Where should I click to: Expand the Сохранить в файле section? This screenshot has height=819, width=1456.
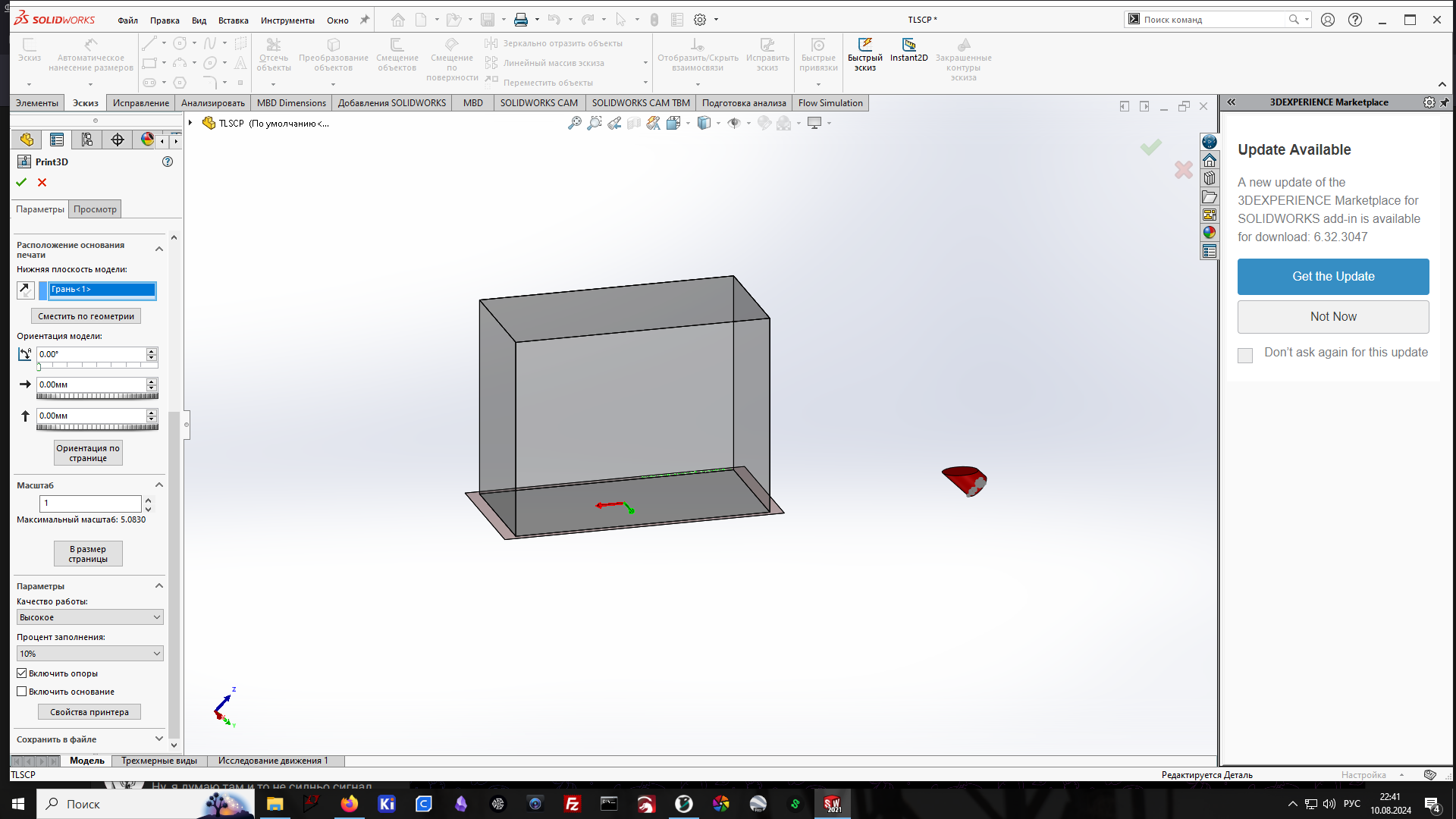click(x=158, y=739)
